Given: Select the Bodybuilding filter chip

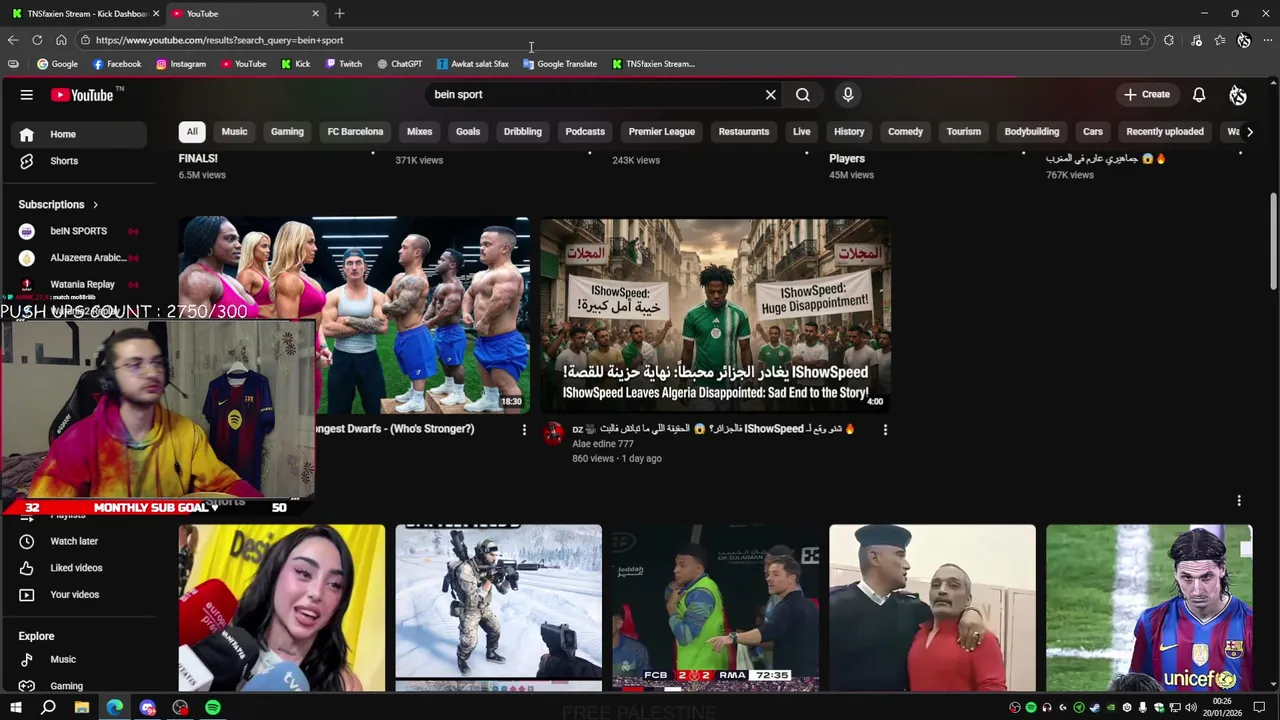Looking at the screenshot, I should point(1032,132).
